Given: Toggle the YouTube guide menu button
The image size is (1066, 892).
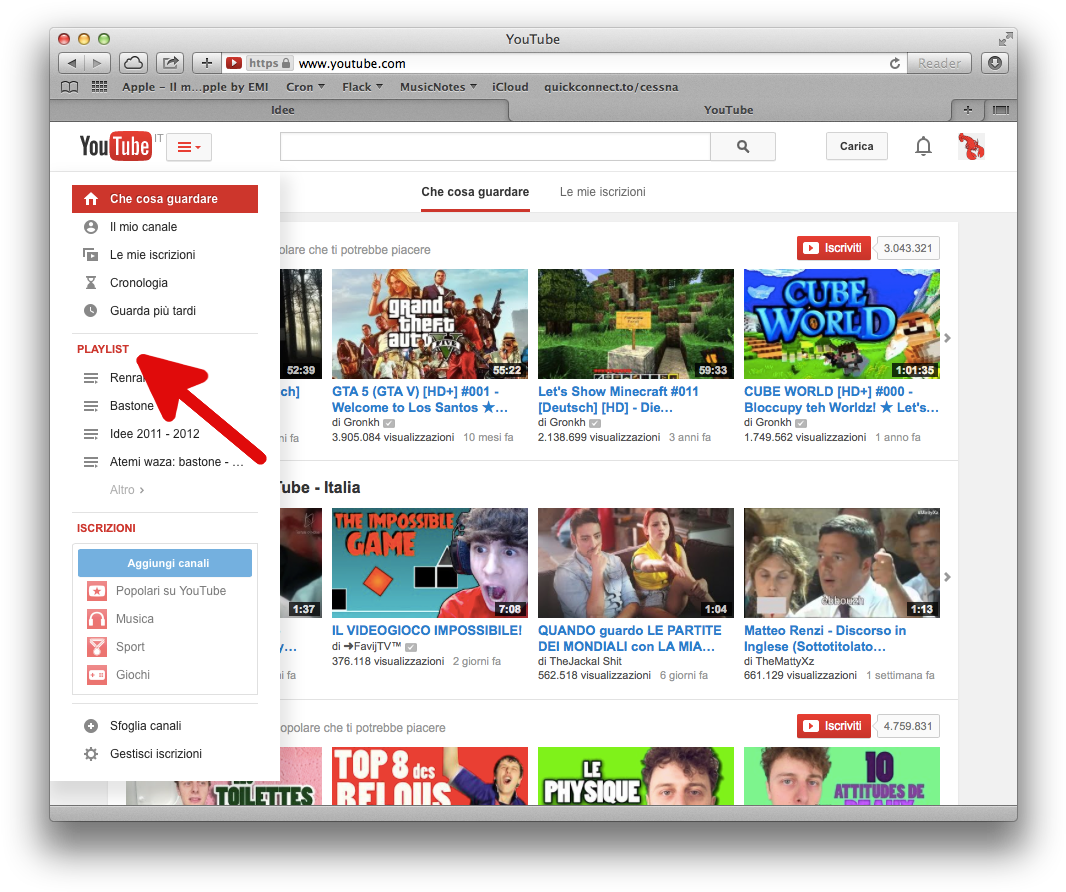Looking at the screenshot, I should pyautogui.click(x=189, y=148).
